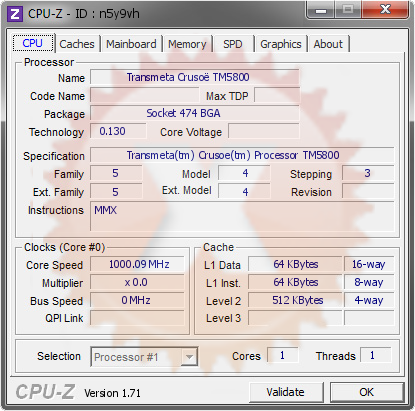
Task: Click the Bus Speed 0 MHz value
Action: [137, 300]
